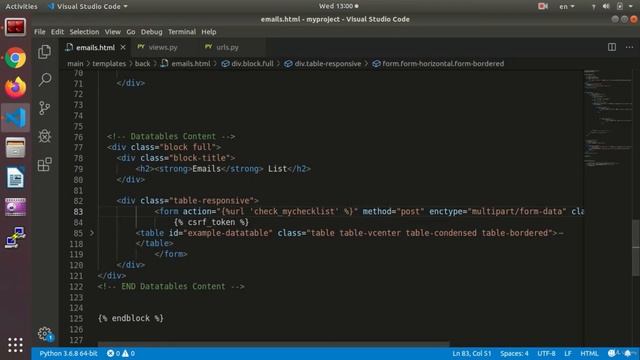Click the div.table-responsive breadcrumb
The image size is (640, 360).
pos(323,64)
